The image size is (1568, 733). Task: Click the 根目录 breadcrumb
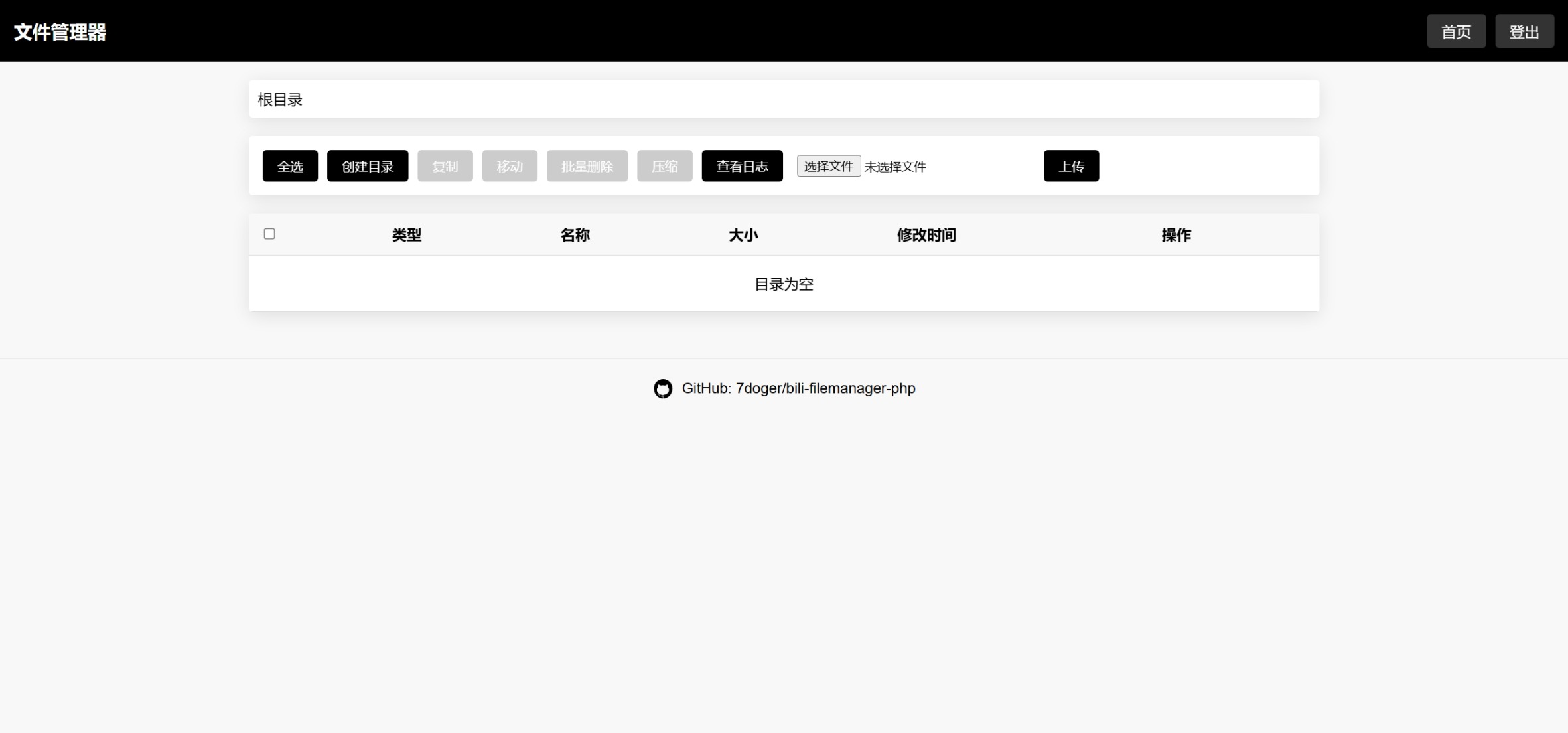click(x=280, y=100)
